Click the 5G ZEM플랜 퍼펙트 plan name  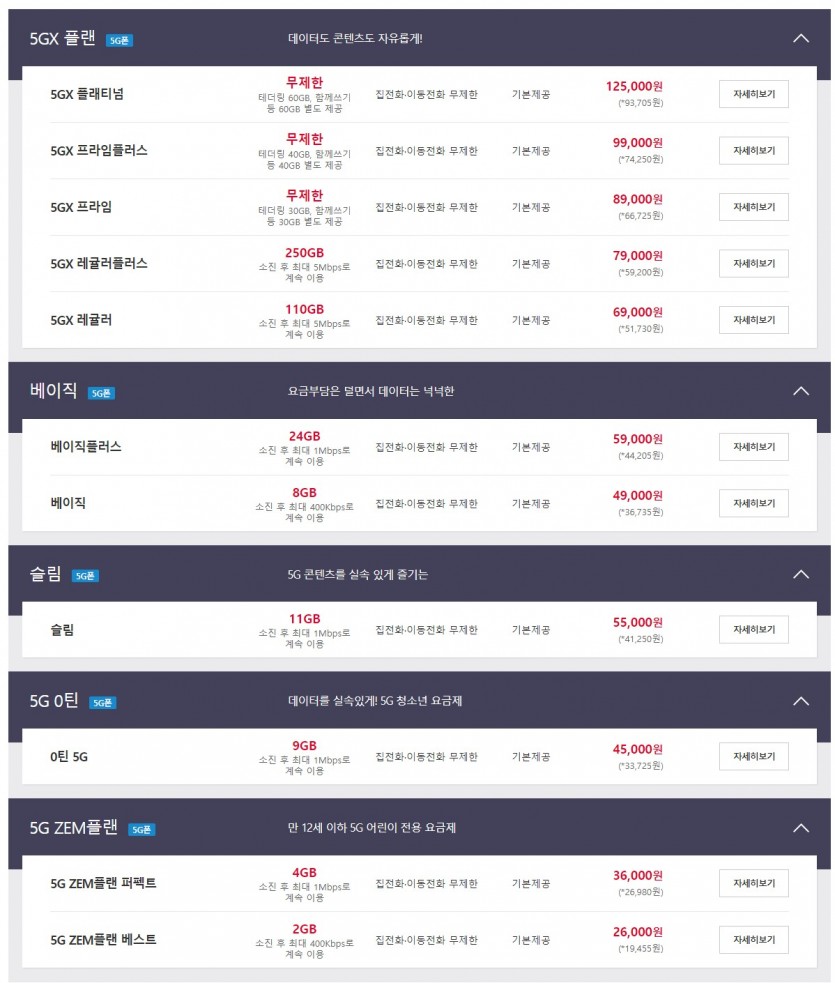pyautogui.click(x=103, y=883)
